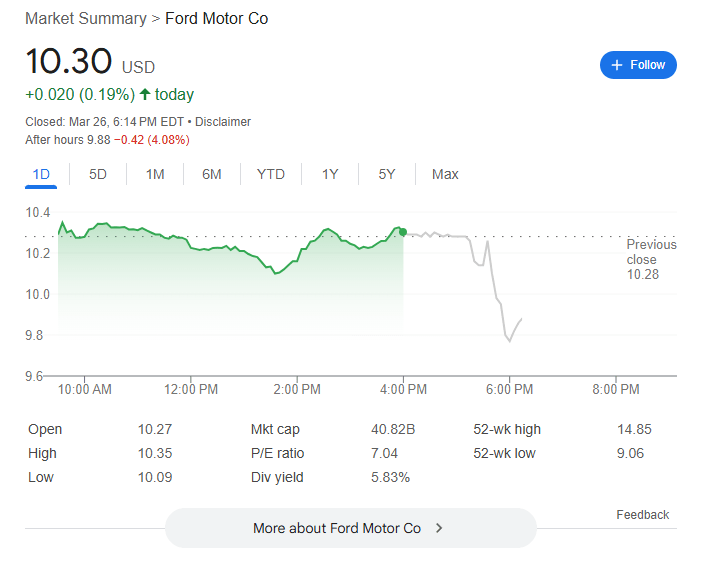Image resolution: width=711 pixels, height=563 pixels.
Task: View the 1Y price chart
Action: 330,174
